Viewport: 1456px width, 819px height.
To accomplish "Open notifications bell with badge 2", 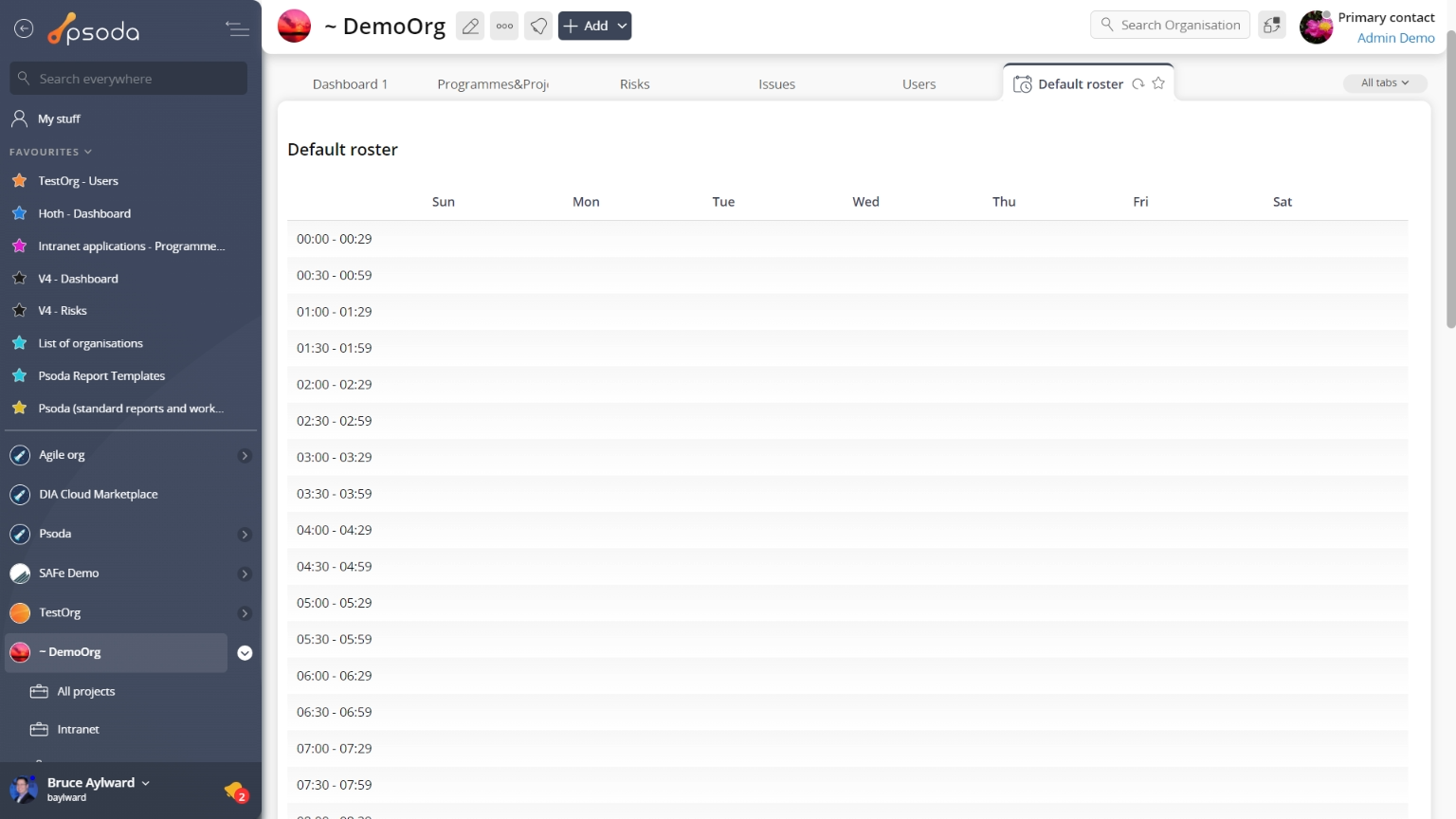I will tap(236, 791).
